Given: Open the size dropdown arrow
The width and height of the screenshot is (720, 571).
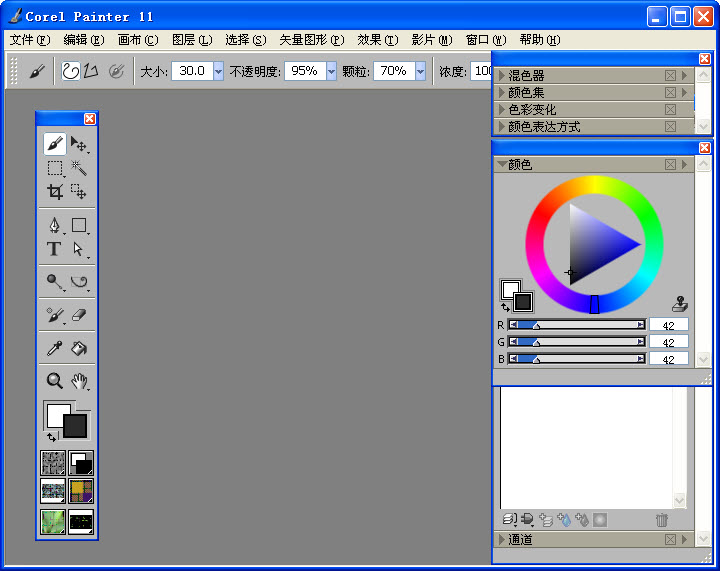Looking at the screenshot, I should coord(219,71).
